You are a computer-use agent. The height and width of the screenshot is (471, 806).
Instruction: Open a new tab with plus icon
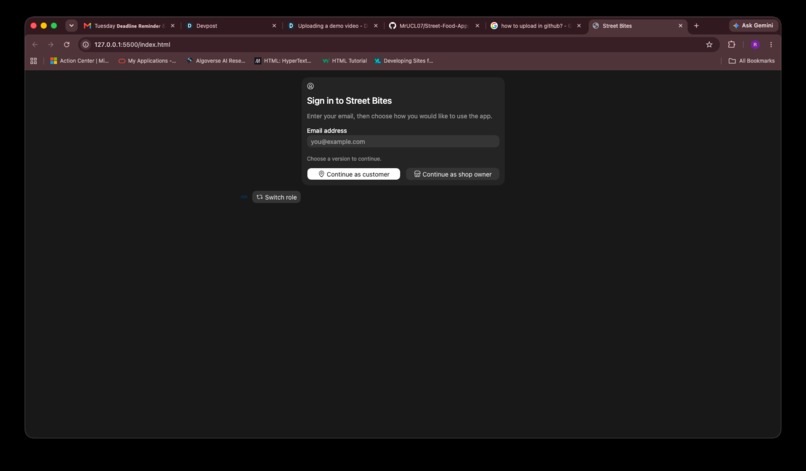coord(697,26)
